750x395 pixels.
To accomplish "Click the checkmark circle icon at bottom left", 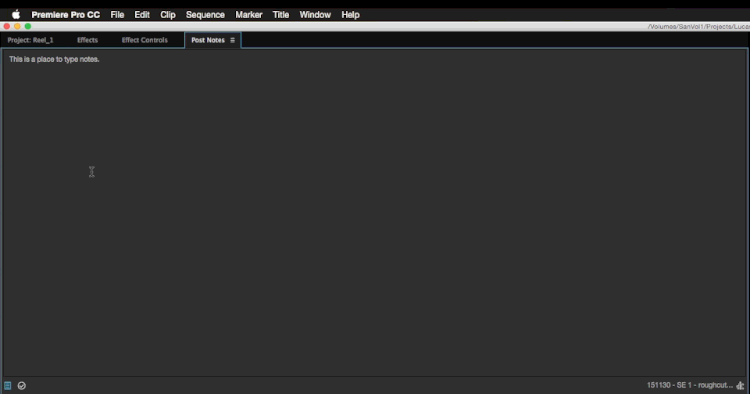I will [x=22, y=385].
